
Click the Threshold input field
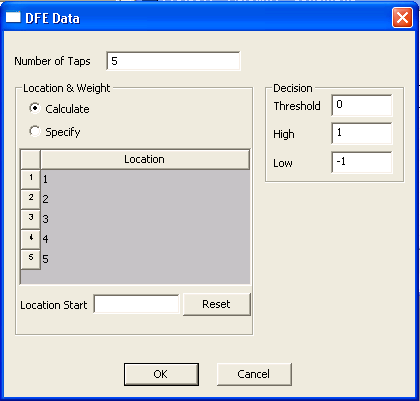[362, 105]
